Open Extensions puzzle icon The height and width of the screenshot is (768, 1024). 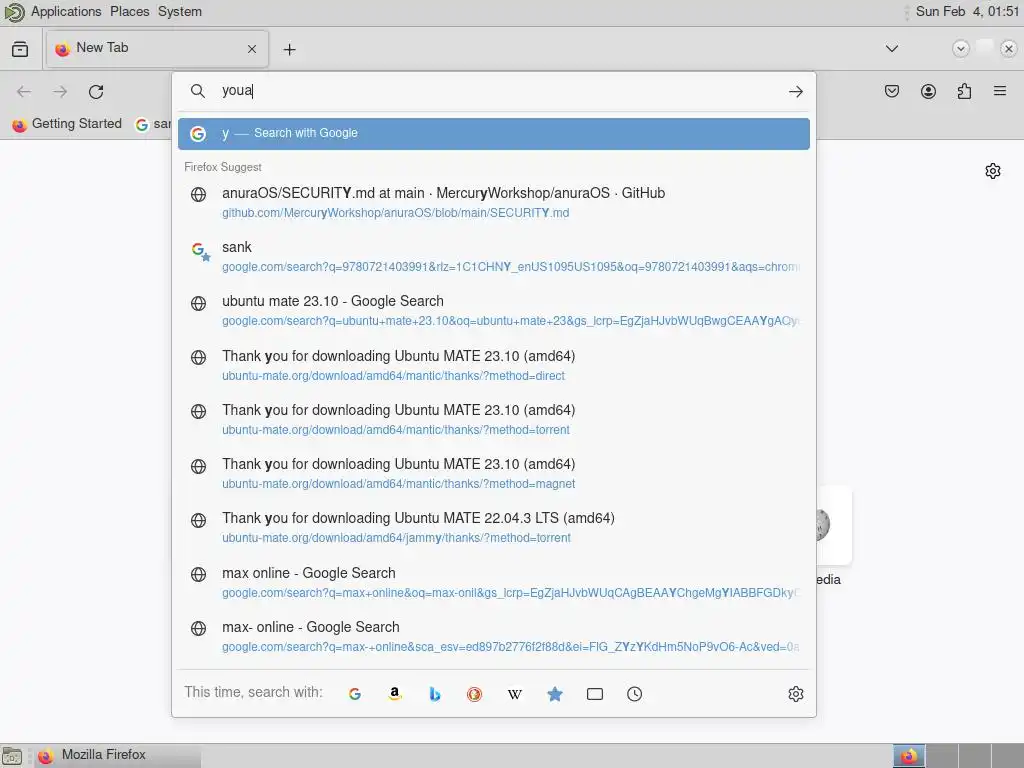[x=964, y=91]
